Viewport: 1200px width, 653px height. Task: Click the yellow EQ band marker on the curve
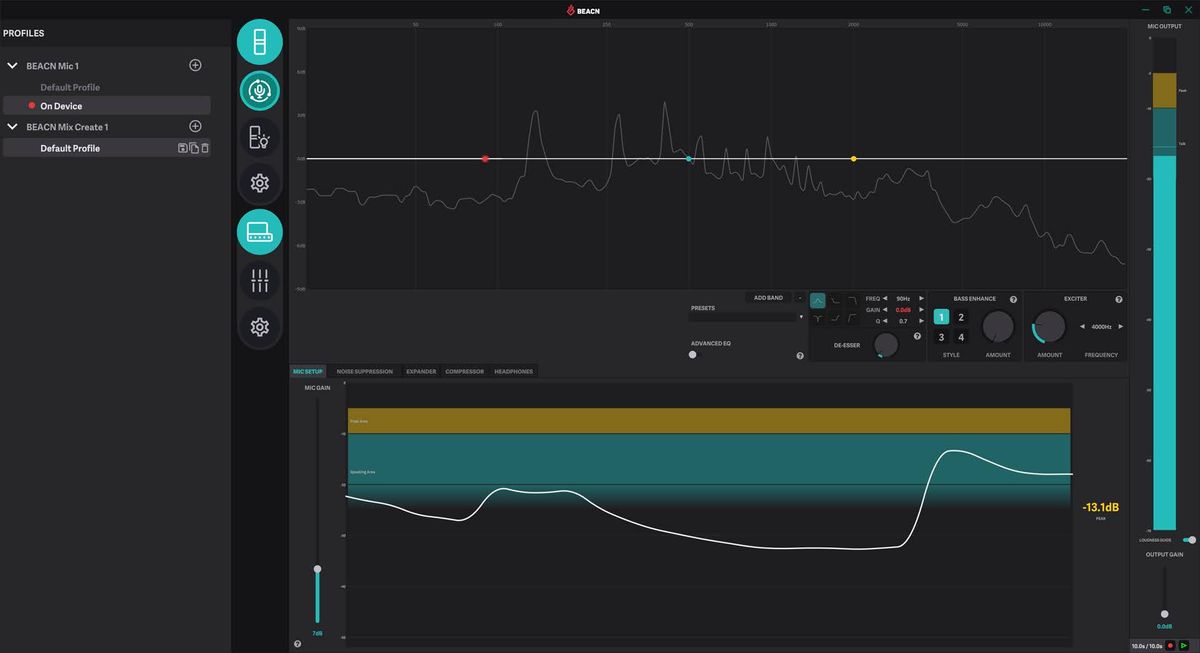click(x=853, y=158)
